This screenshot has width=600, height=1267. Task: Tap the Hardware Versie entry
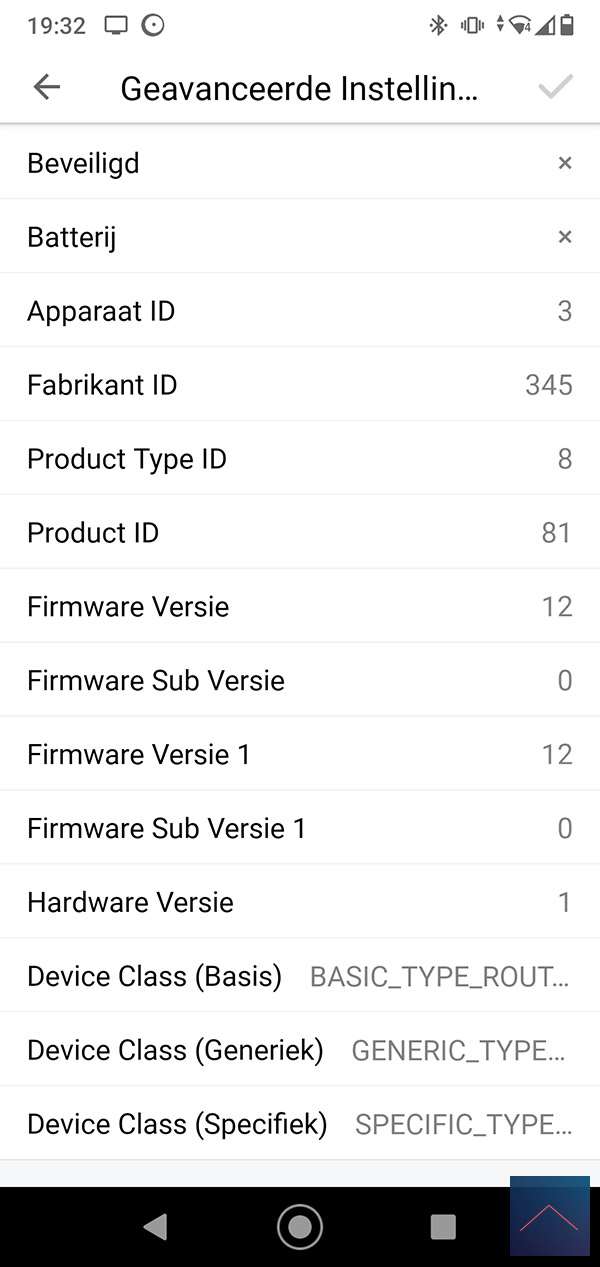click(300, 903)
